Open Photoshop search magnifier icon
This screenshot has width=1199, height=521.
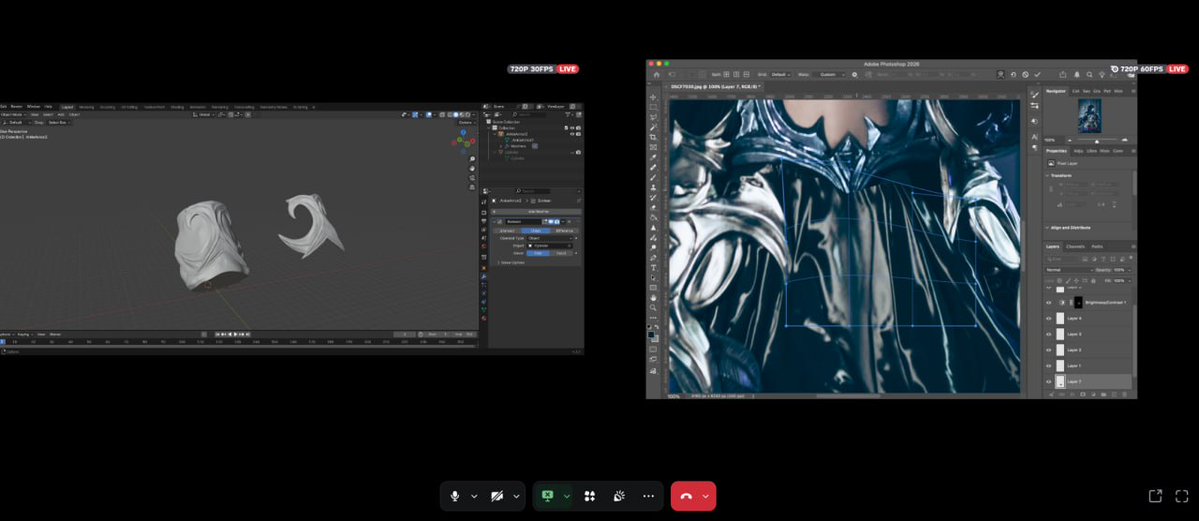(1090, 74)
